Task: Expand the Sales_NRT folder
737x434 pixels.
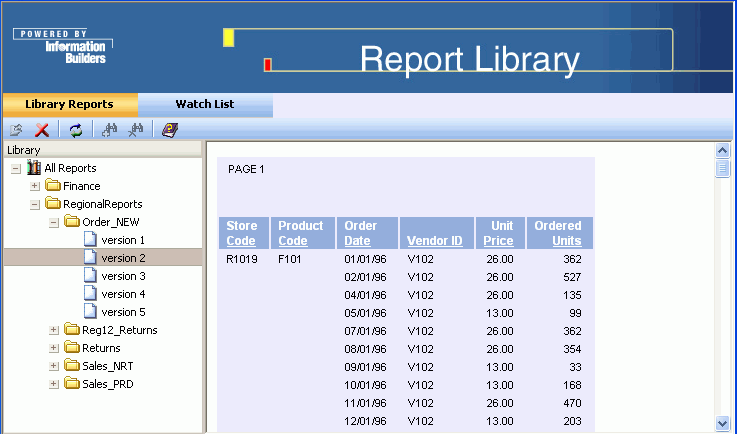Action: coord(54,366)
